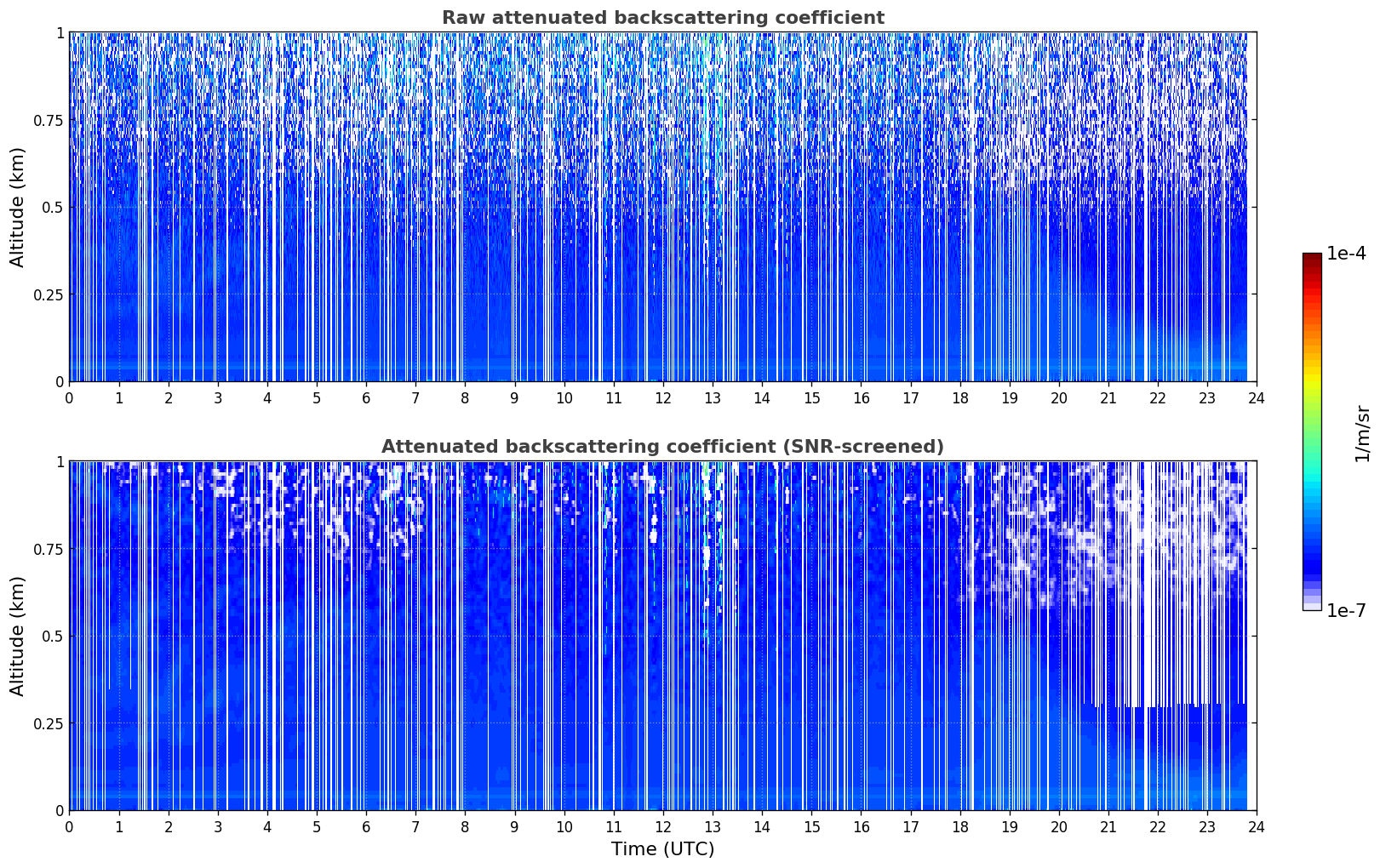This screenshot has width=1380, height=868.
Task: Click the SNR-screened bottom plot area
Action: coord(662,636)
